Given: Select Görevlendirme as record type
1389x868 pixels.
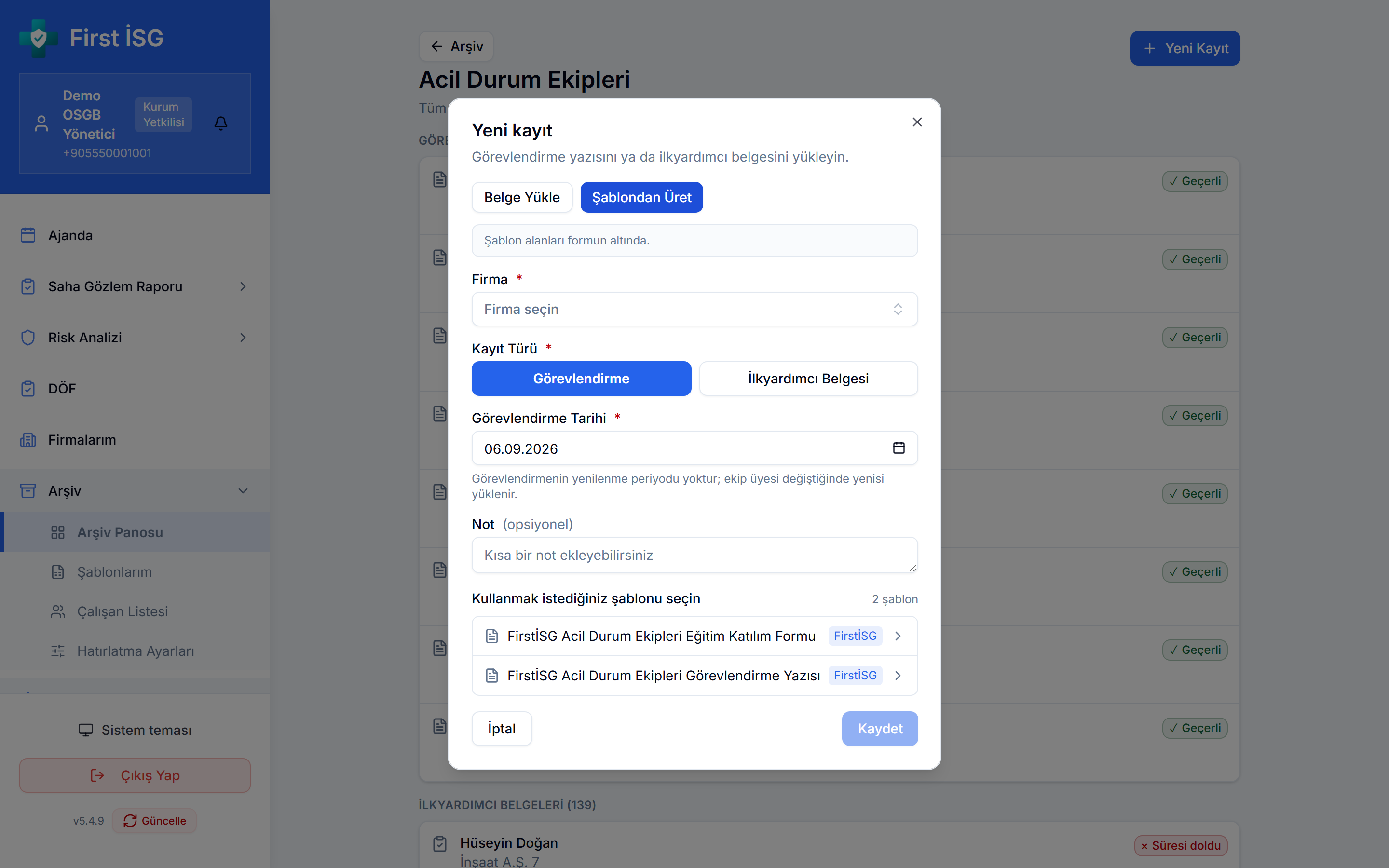Looking at the screenshot, I should click(582, 379).
